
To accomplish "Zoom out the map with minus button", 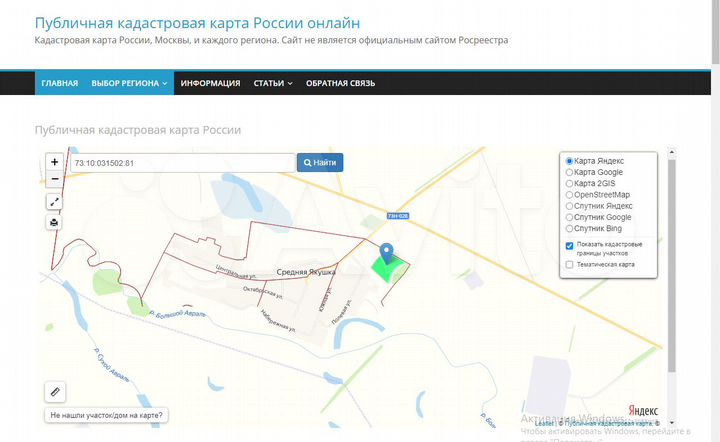I will coord(55,179).
